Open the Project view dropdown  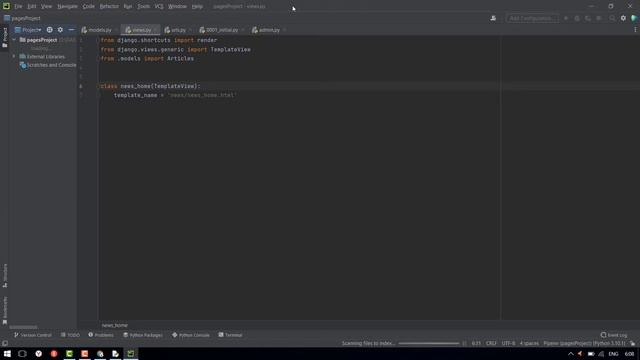28,30
